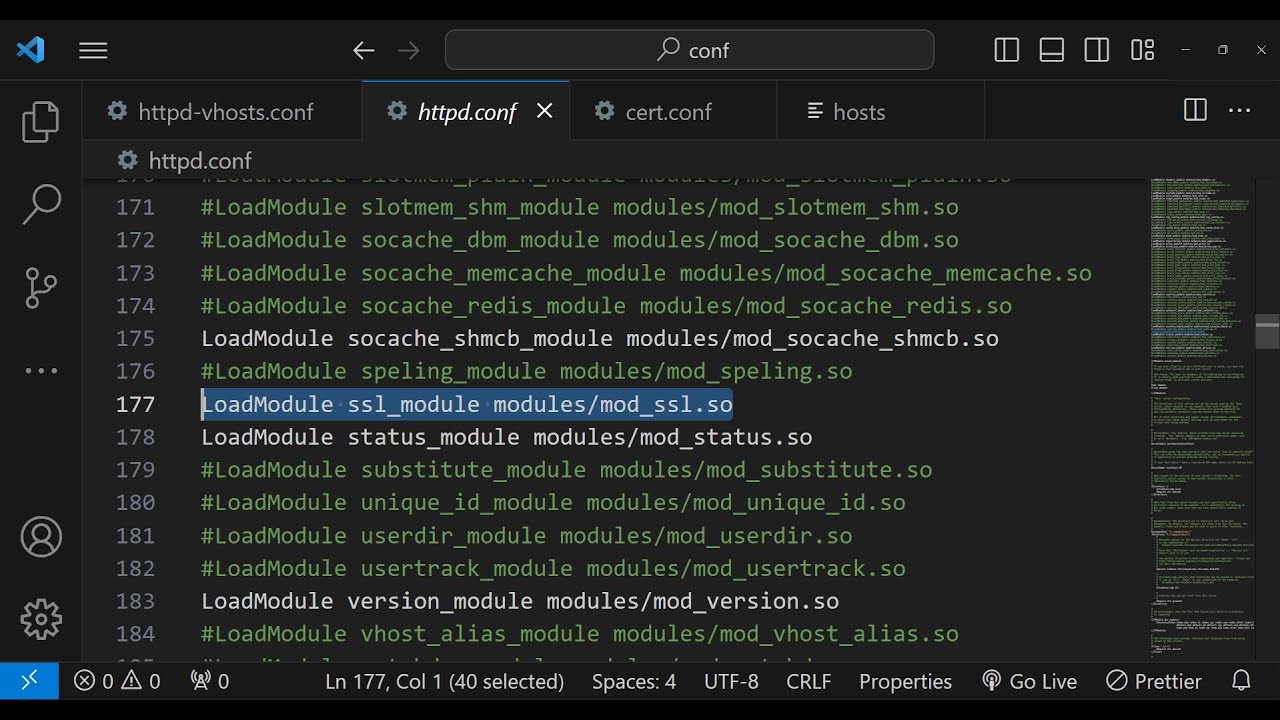This screenshot has width=1280, height=720.
Task: Click the CRLF line ending indicator
Action: pos(808,681)
